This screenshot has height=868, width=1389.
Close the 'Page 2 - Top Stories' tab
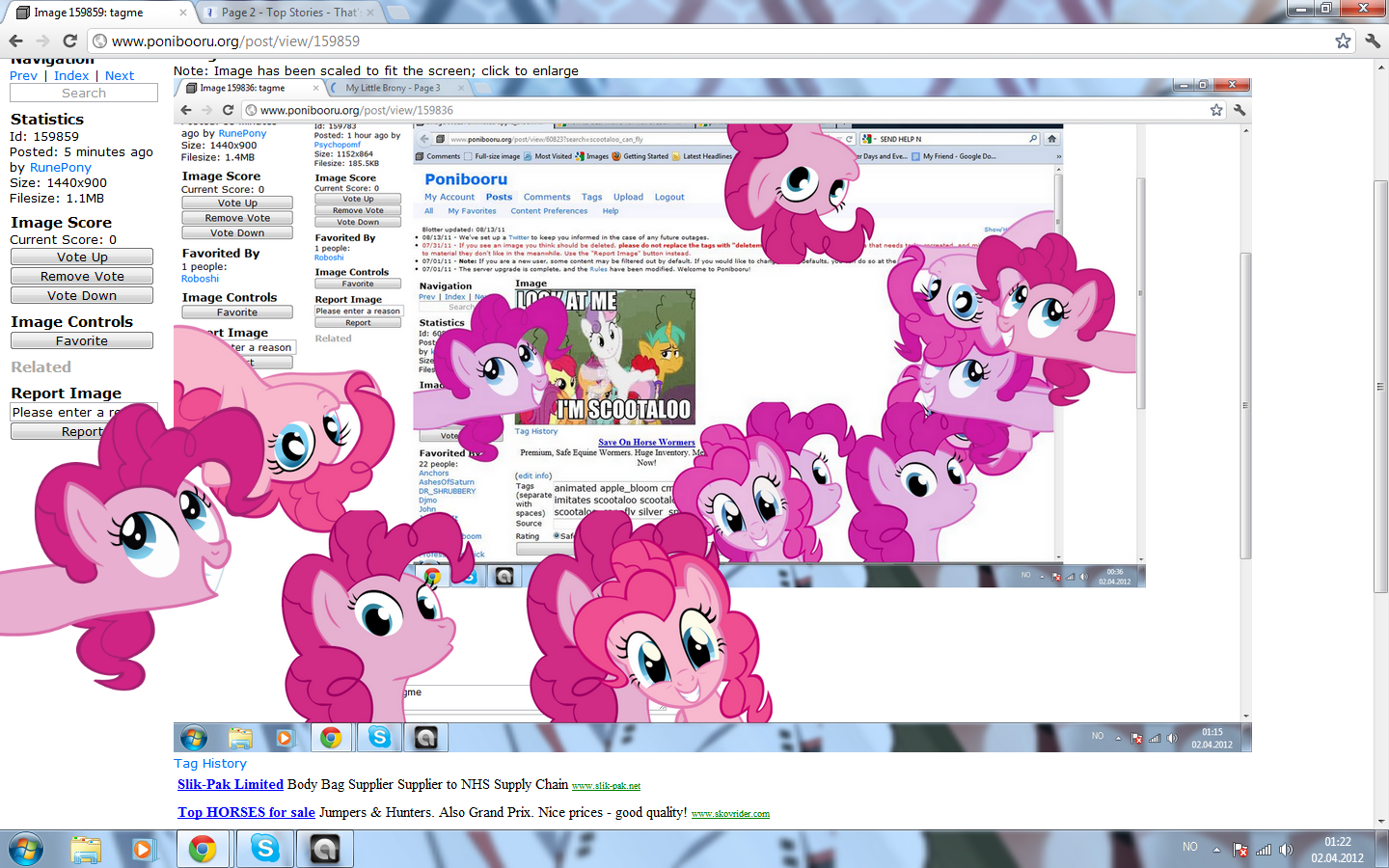coord(370,13)
